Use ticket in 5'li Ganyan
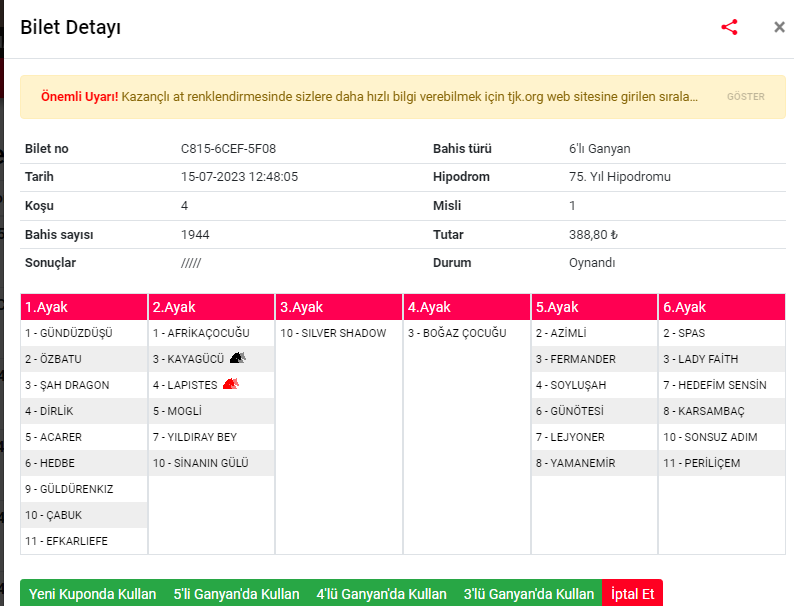794x606 pixels. click(x=236, y=594)
